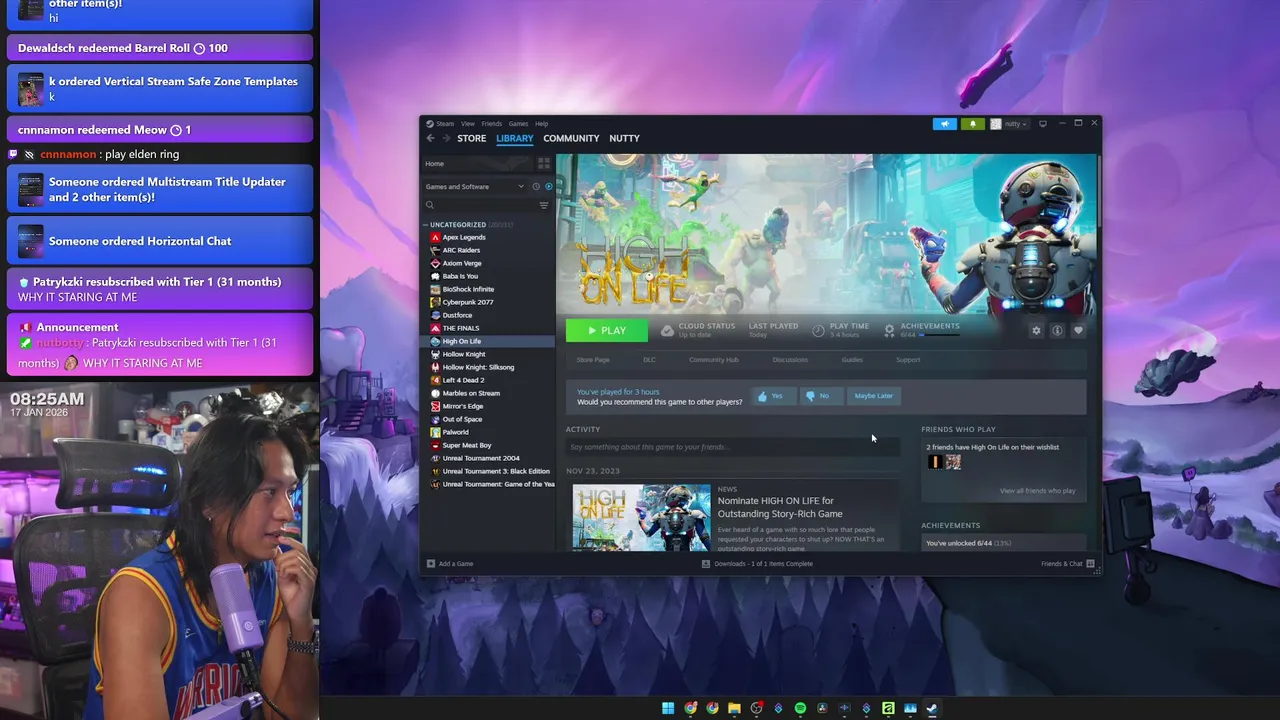Click the second wishlist friend's avatar

[953, 462]
